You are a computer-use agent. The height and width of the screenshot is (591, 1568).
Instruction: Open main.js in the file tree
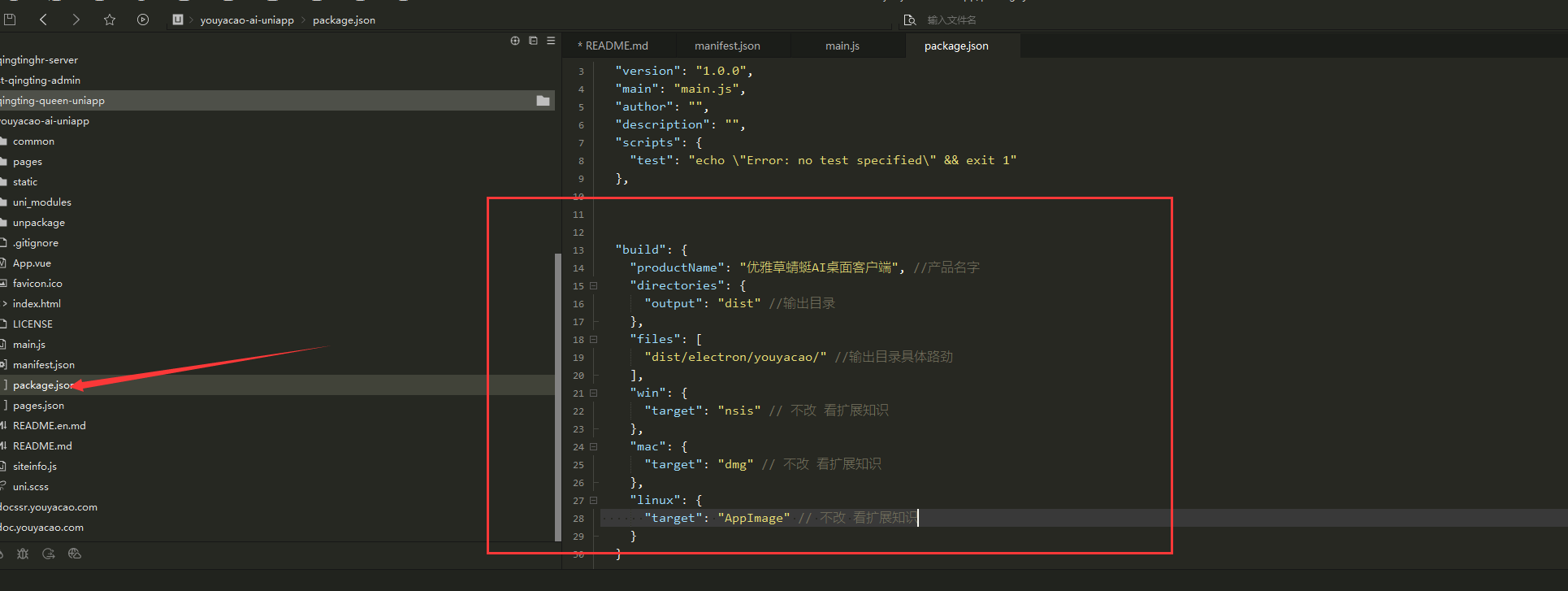pos(29,345)
